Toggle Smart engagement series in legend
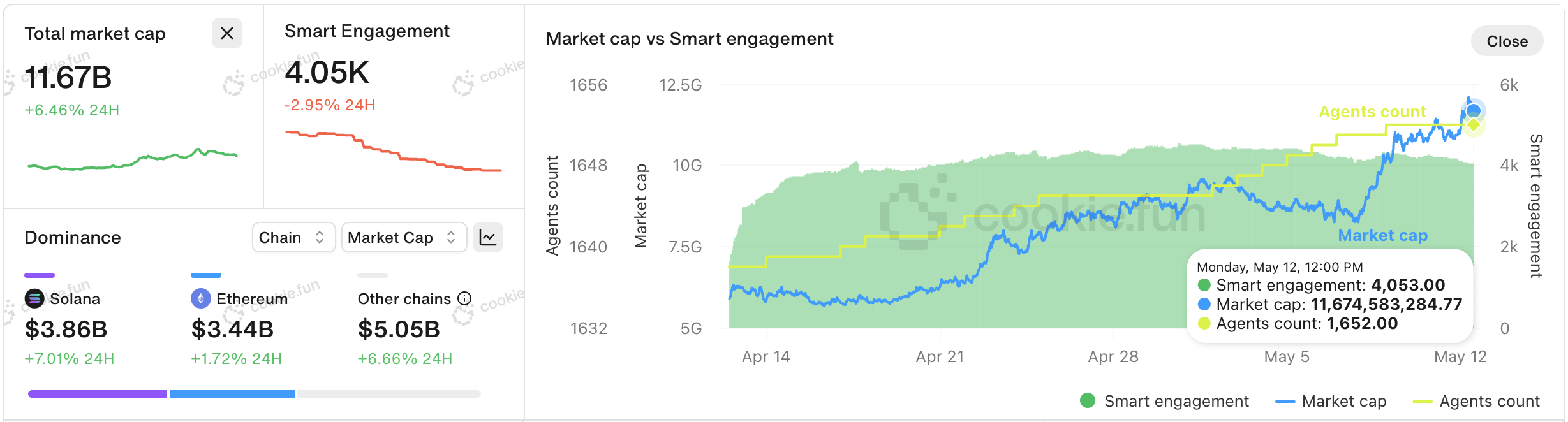This screenshot has width=1568, height=422. pos(1164,401)
